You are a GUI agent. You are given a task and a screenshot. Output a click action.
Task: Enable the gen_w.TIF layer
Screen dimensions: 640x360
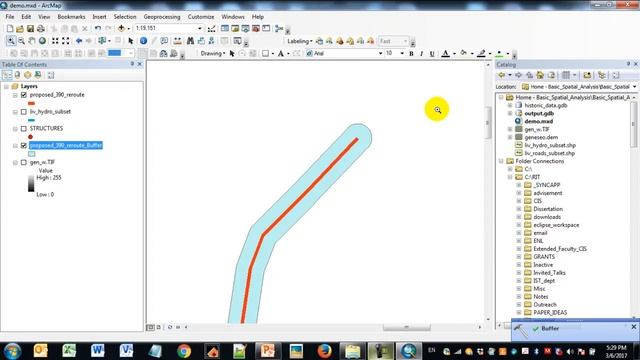(x=24, y=162)
